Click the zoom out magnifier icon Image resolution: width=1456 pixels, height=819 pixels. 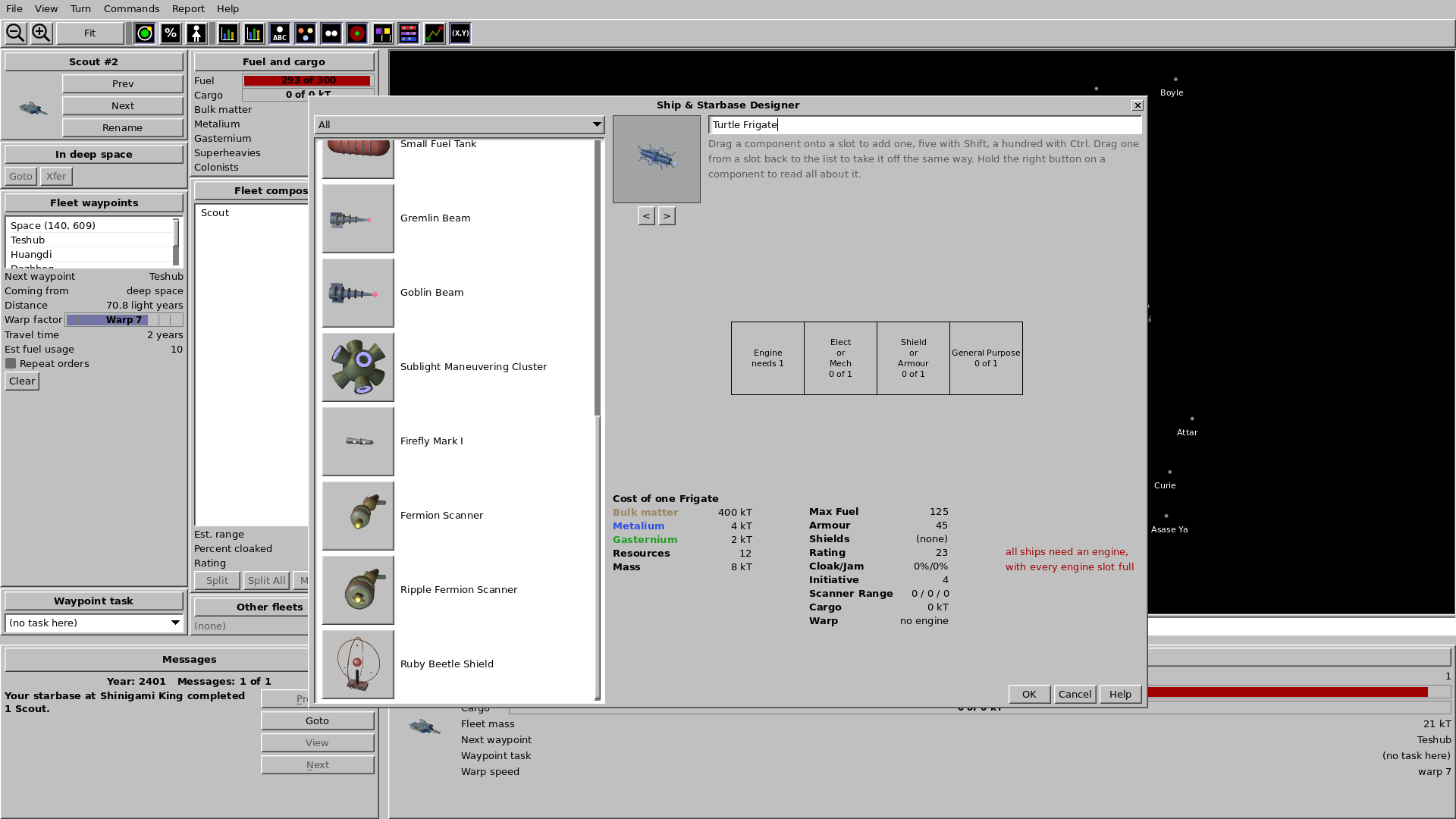(x=15, y=33)
